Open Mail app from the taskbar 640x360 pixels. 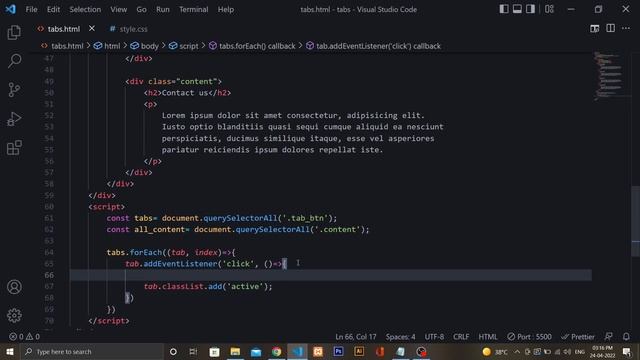point(256,351)
